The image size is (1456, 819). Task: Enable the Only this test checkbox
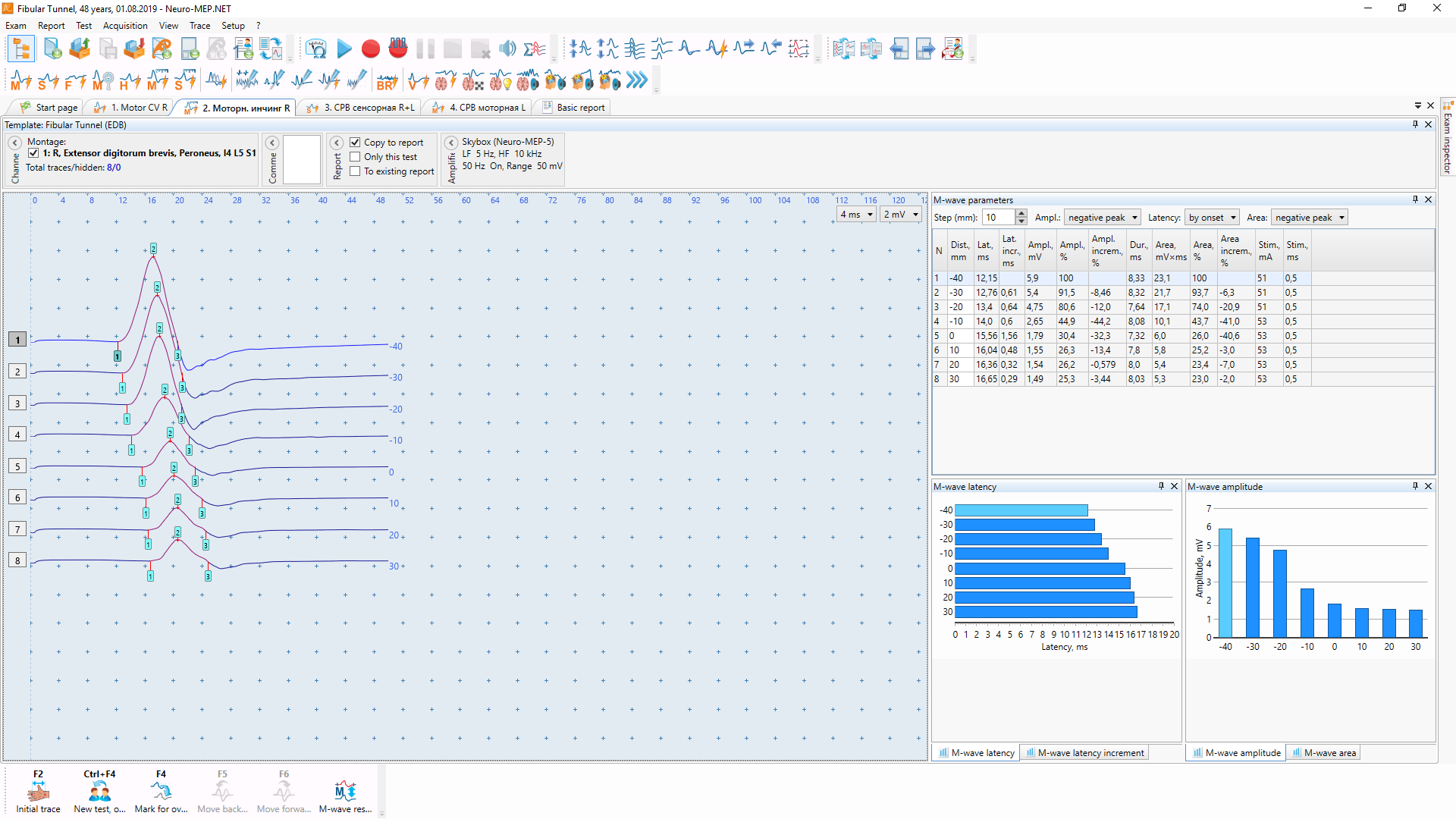[355, 157]
